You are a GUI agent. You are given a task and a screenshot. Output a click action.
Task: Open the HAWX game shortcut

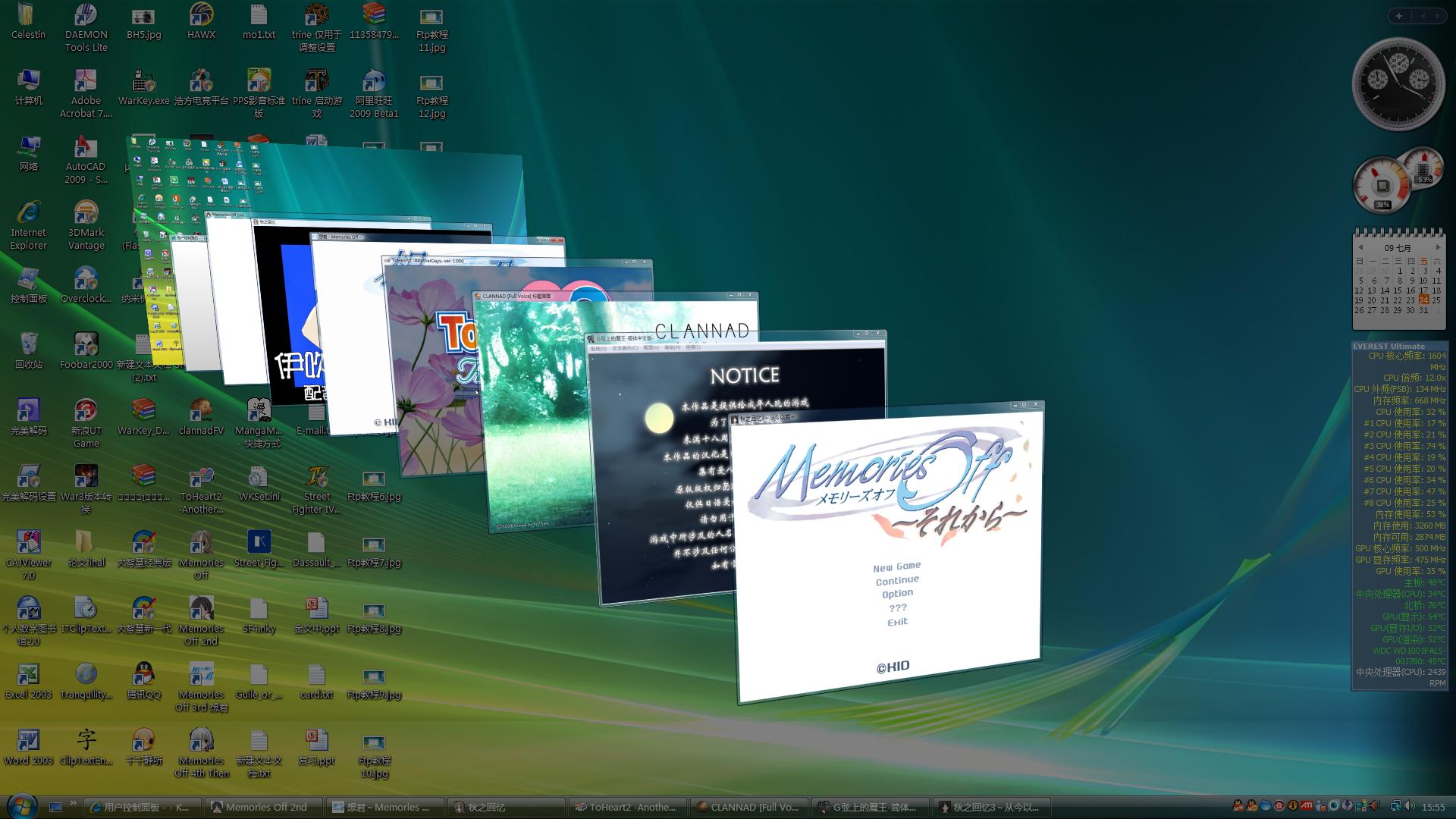click(201, 21)
